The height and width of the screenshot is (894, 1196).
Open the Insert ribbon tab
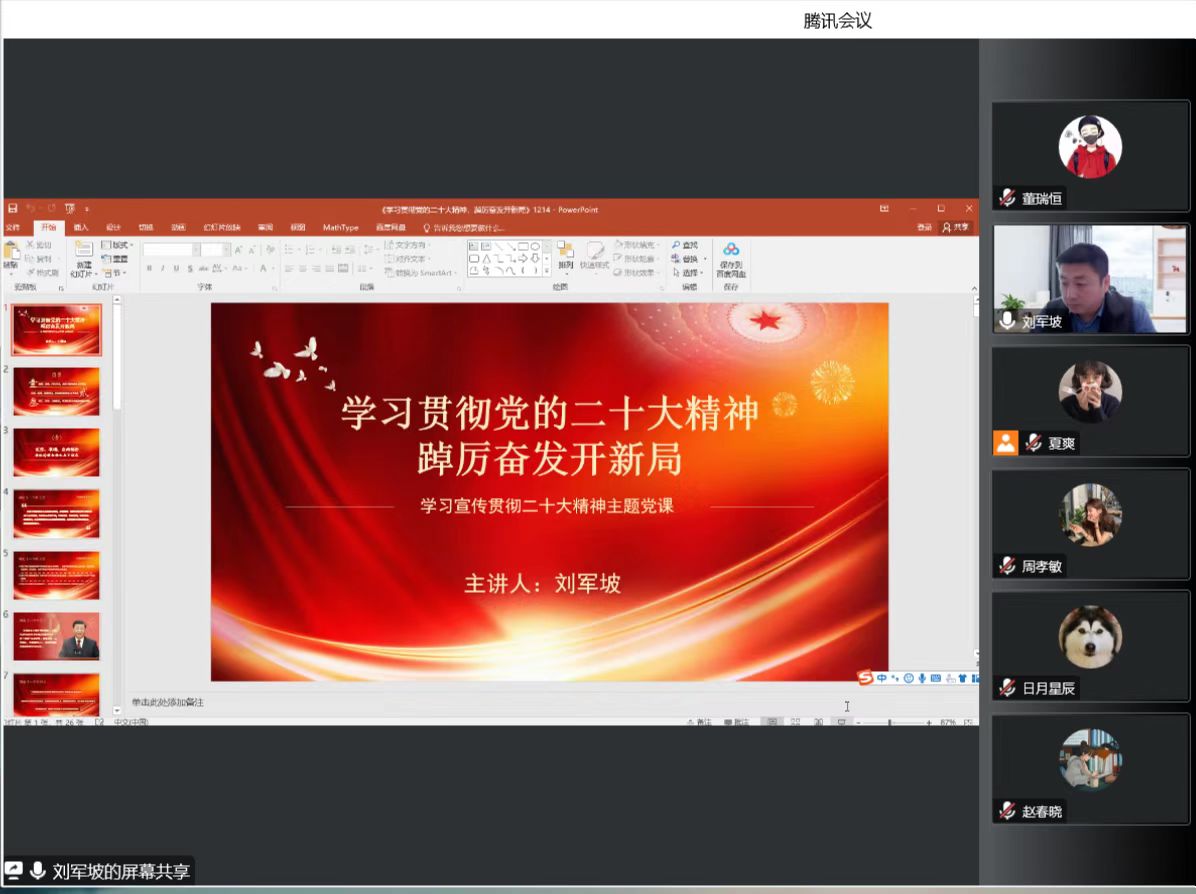point(81,227)
